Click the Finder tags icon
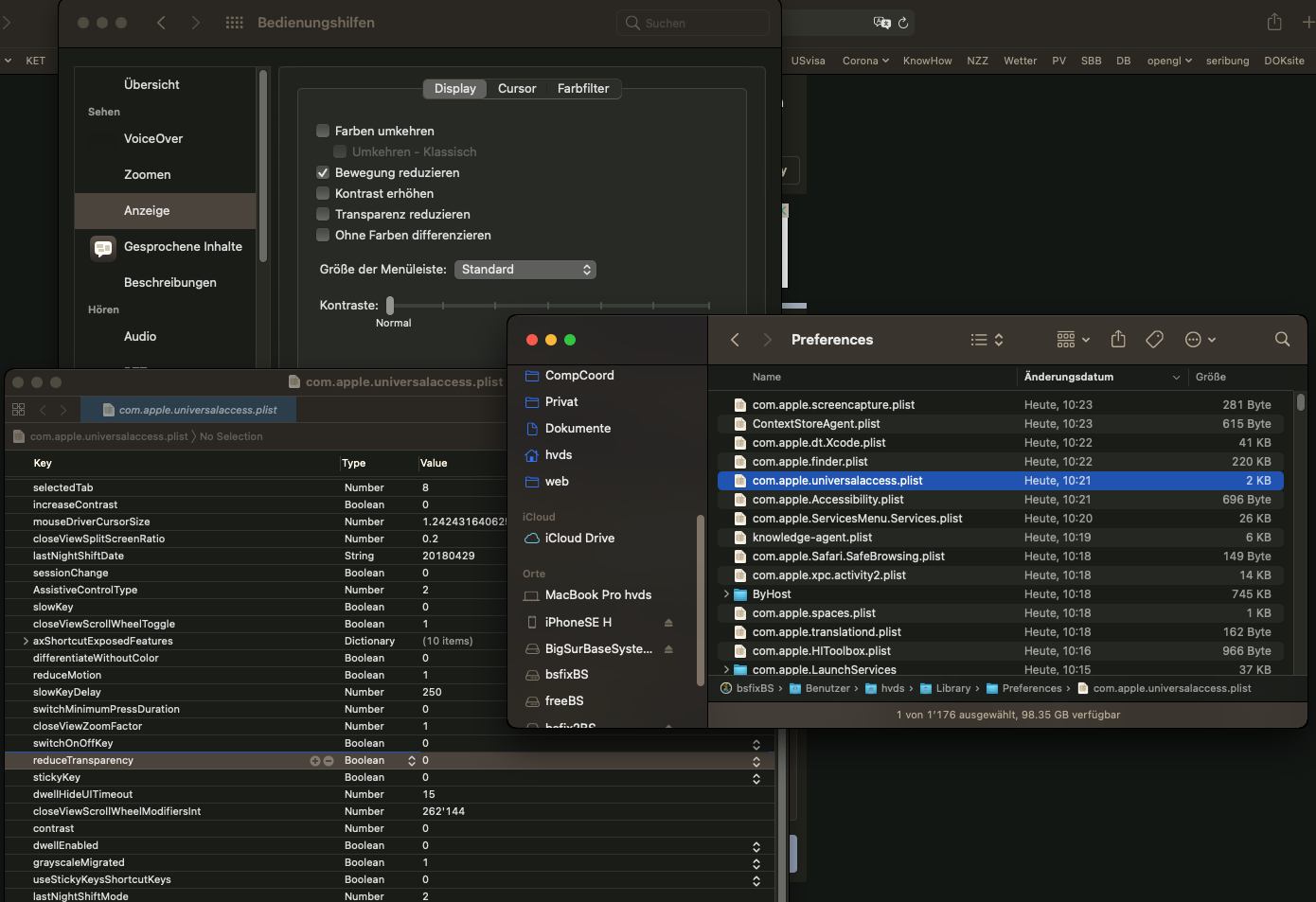 tap(1154, 340)
